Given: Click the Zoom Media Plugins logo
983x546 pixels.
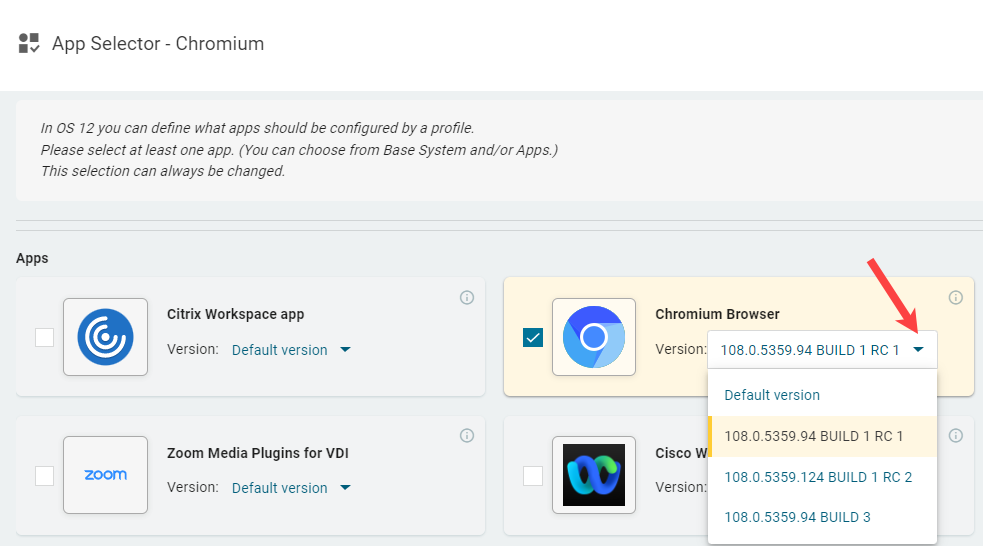Looking at the screenshot, I should tap(105, 475).
